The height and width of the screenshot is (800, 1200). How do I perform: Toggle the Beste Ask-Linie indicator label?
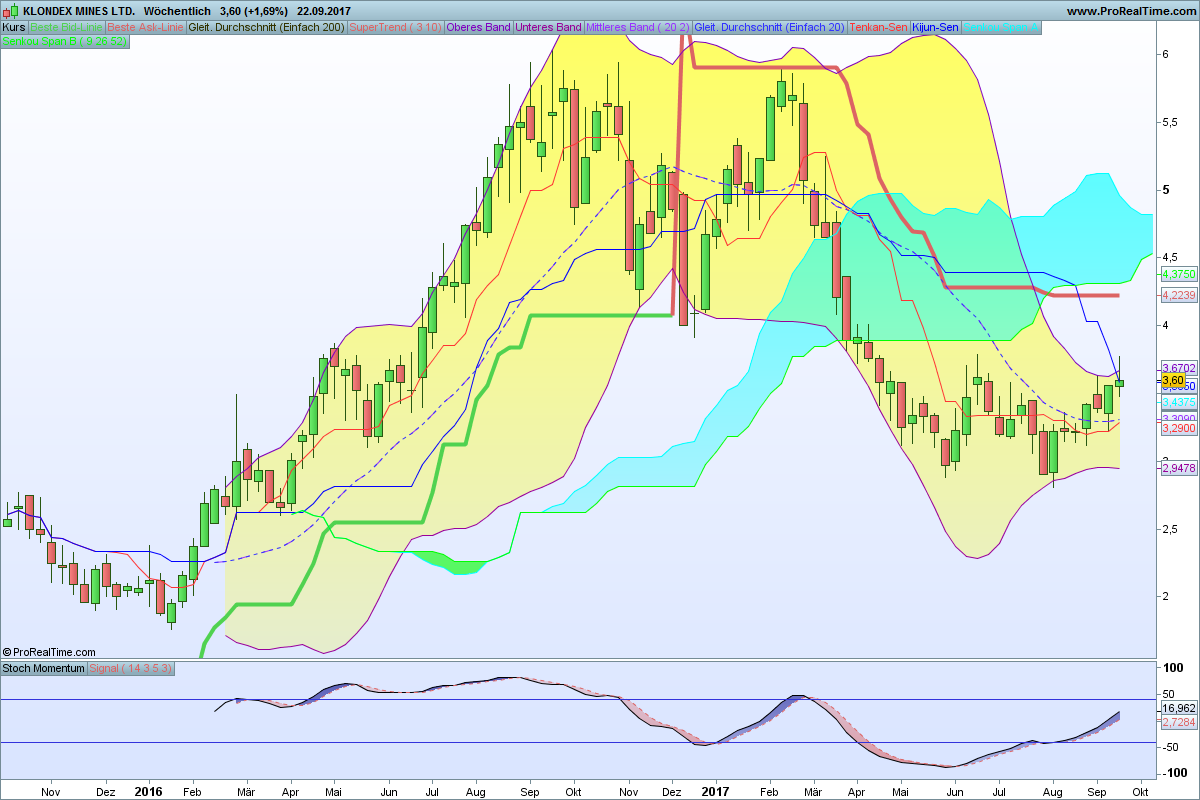click(x=145, y=27)
